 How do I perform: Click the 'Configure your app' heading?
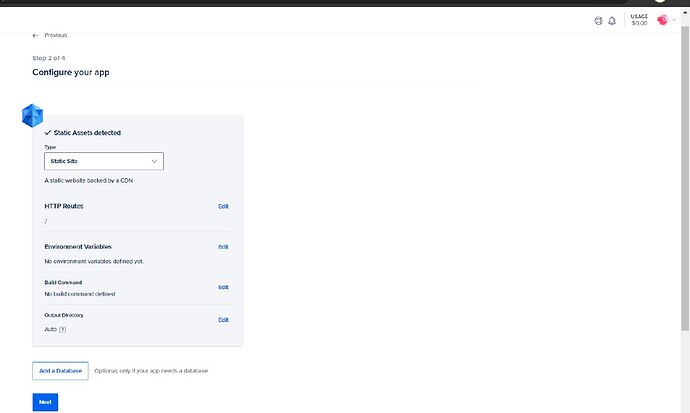tap(71, 73)
